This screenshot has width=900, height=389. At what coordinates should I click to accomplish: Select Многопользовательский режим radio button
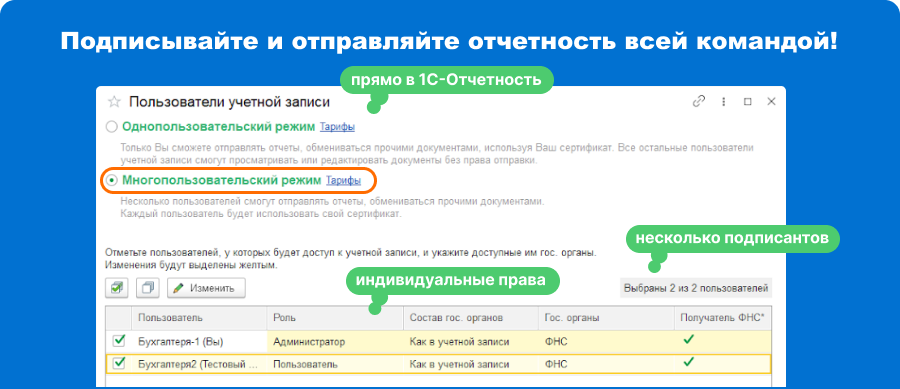coord(112,180)
